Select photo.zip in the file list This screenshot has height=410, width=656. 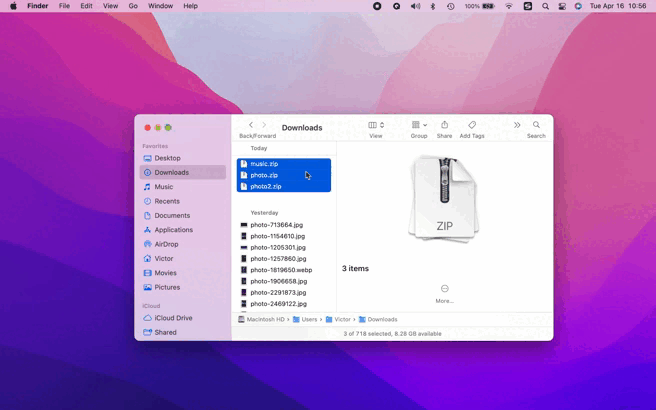tap(284, 175)
